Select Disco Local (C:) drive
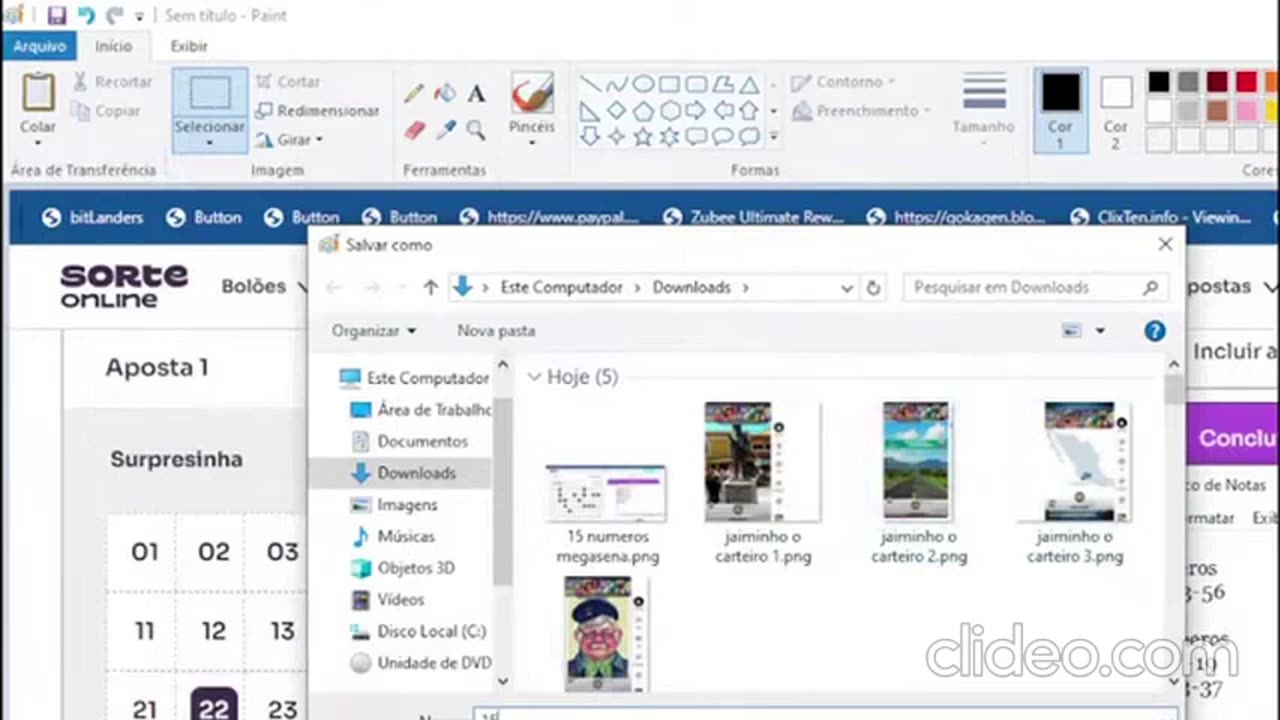Viewport: 1280px width, 720px height. pos(419,632)
